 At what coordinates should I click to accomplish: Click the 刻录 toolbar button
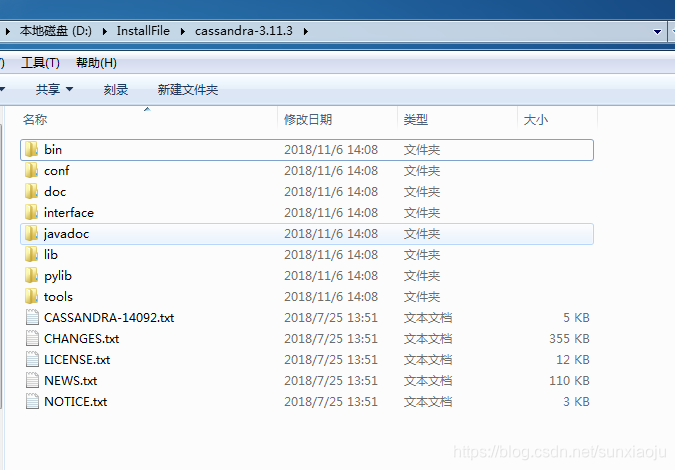pyautogui.click(x=116, y=90)
